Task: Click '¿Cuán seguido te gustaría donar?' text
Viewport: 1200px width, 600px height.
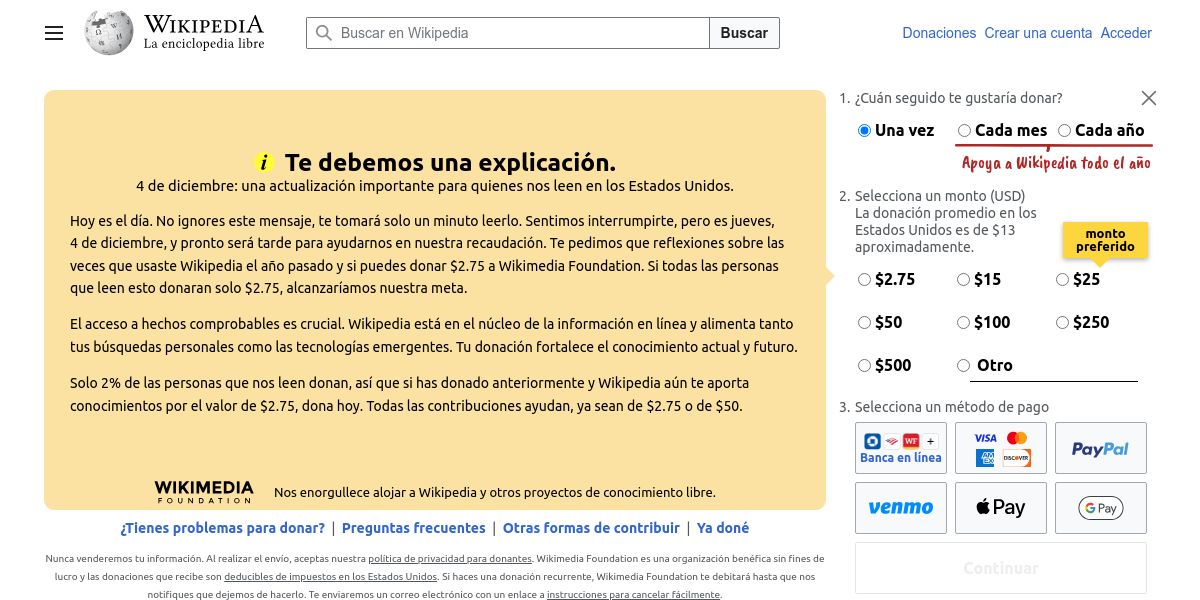Action: (x=958, y=98)
